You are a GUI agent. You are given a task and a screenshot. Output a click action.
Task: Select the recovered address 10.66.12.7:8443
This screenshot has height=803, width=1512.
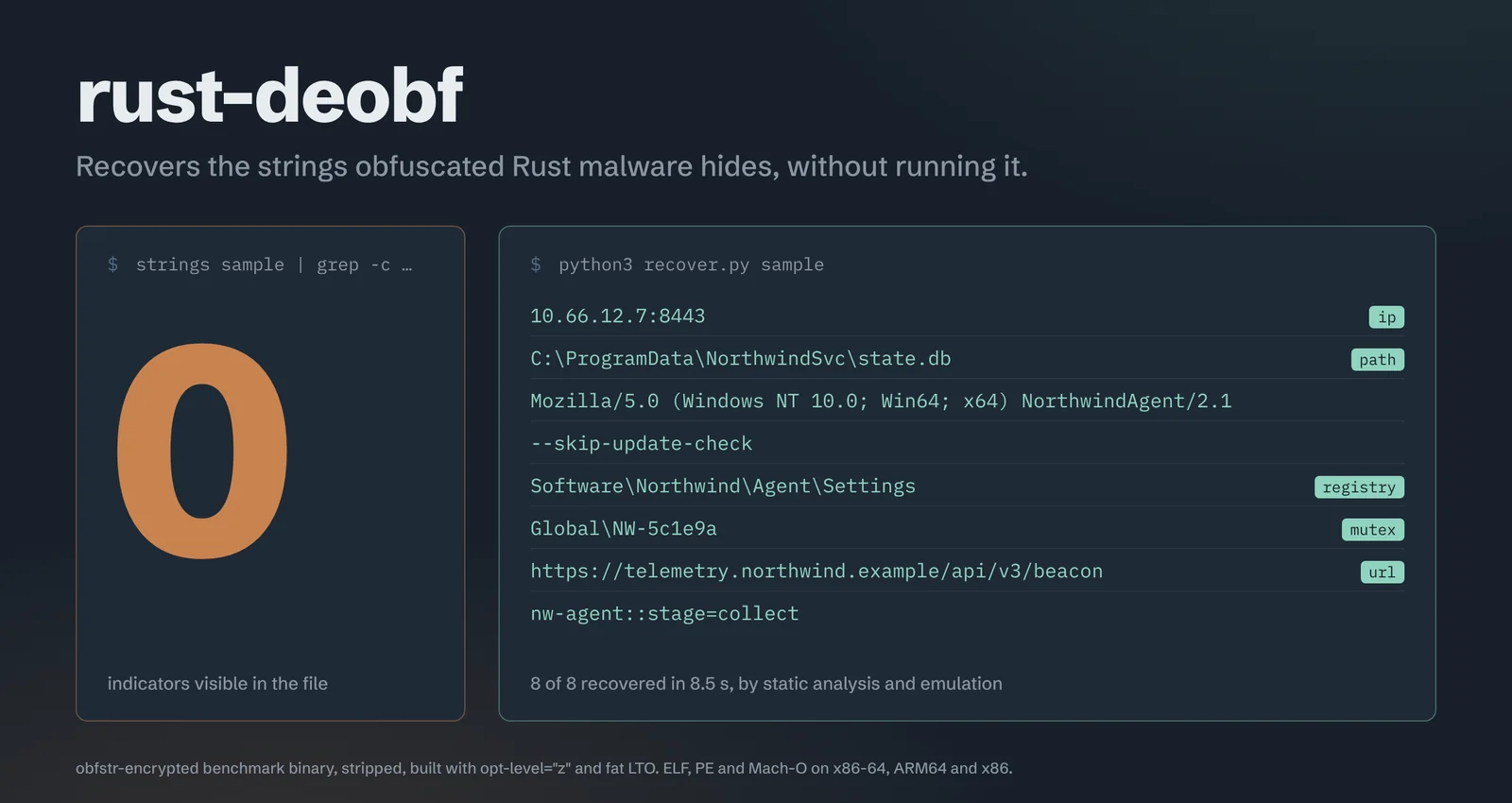618,316
